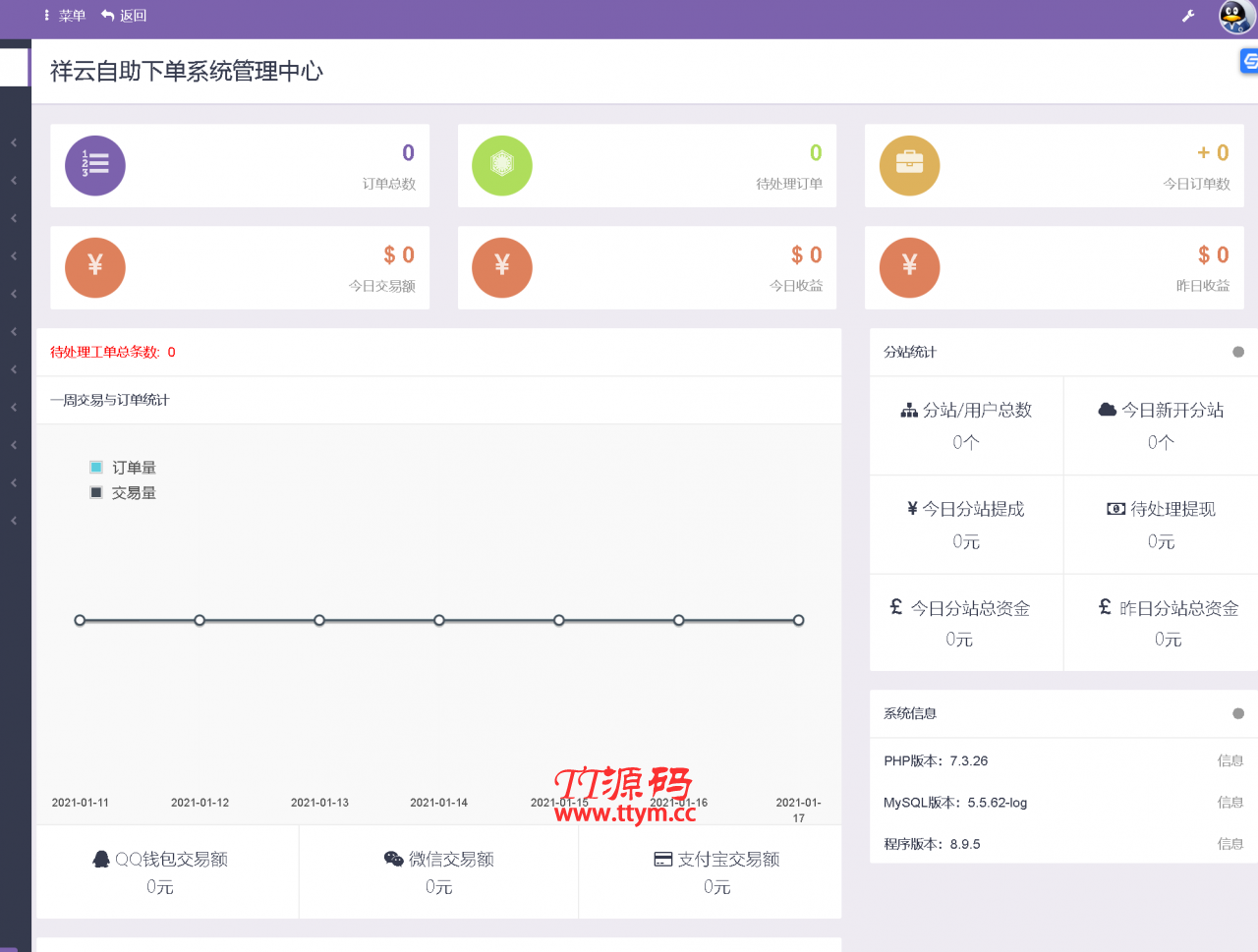The image size is (1258, 952).
Task: Click the blue floating icon at right edge
Action: point(1249,62)
